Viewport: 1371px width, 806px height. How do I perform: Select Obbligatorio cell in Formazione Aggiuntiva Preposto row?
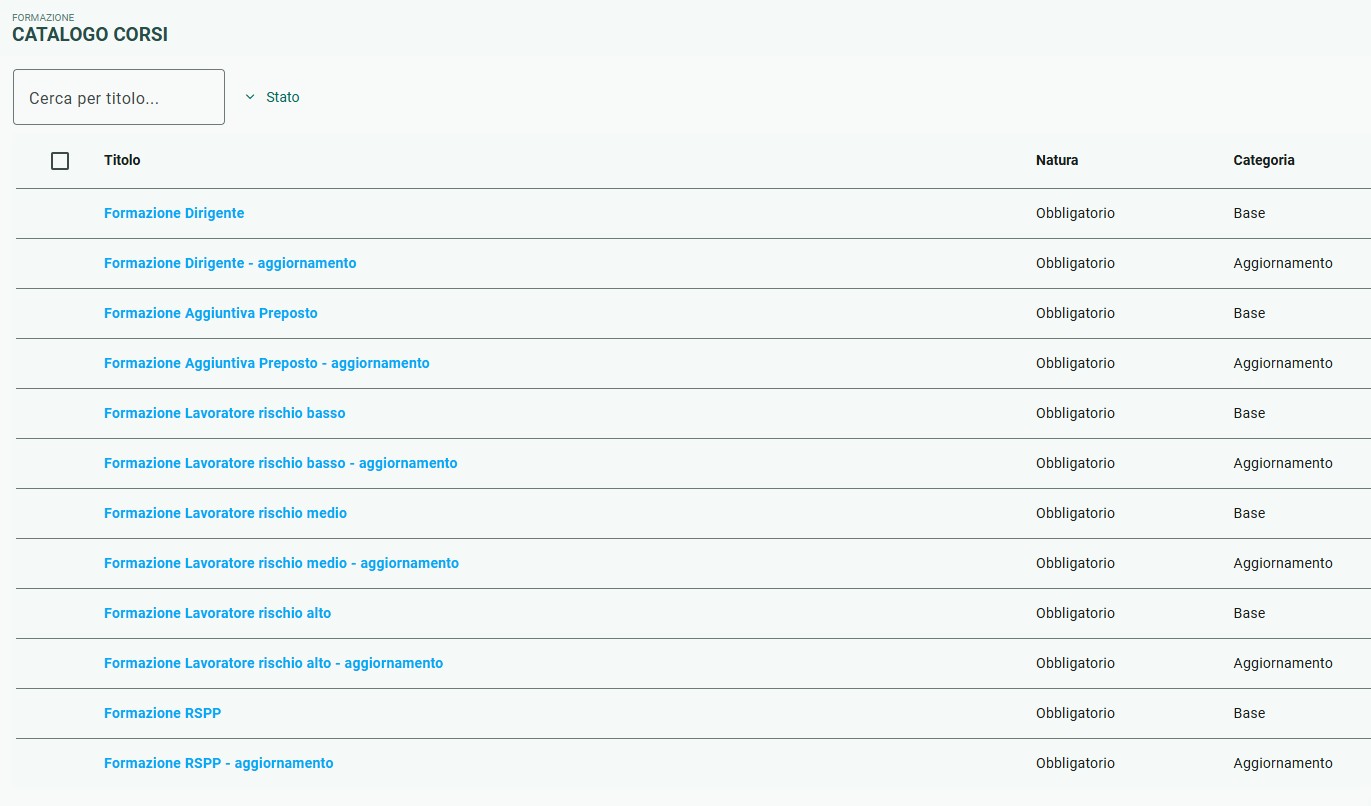(1075, 313)
